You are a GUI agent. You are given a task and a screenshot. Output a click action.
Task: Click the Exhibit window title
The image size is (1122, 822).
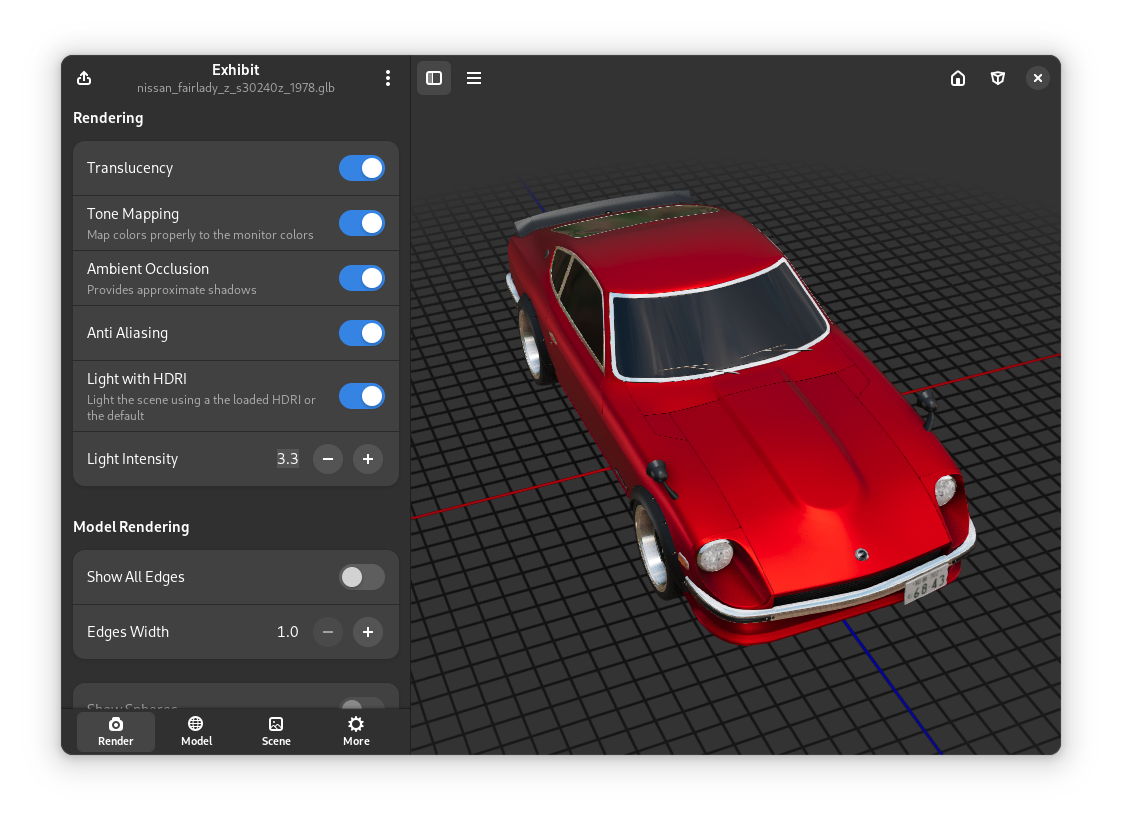pos(235,70)
